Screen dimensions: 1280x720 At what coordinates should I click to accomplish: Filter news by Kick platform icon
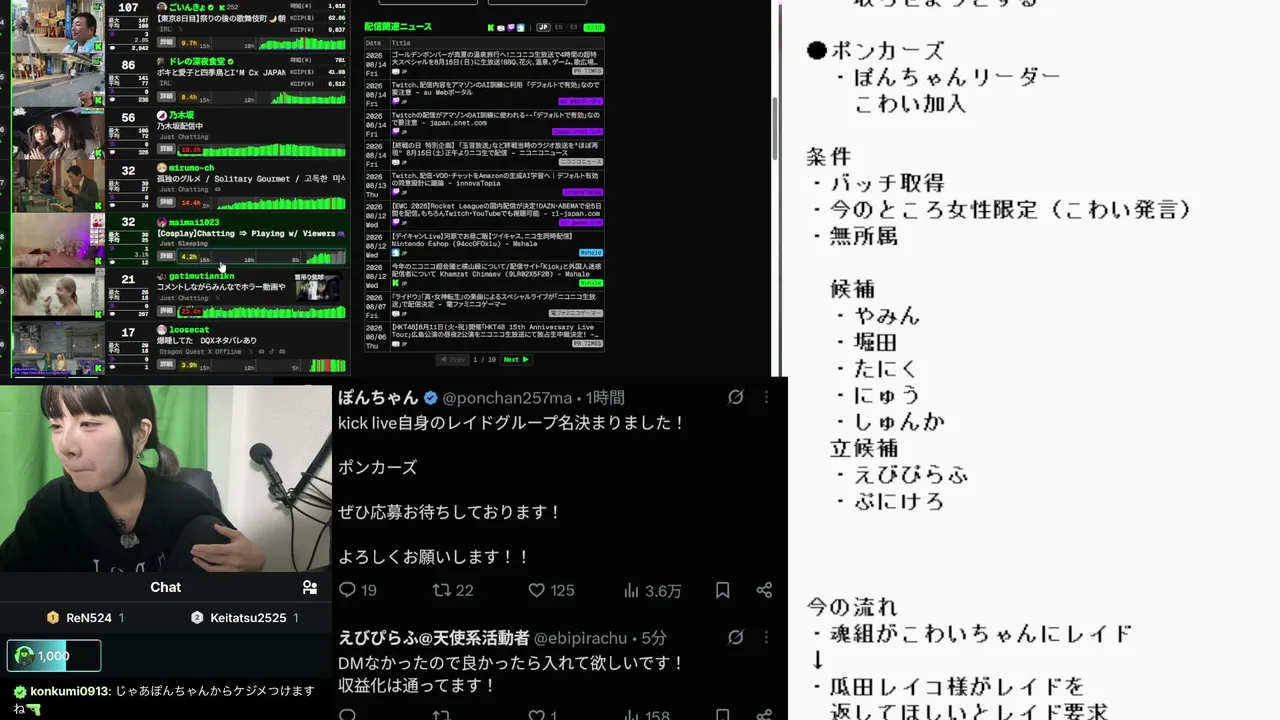491,27
